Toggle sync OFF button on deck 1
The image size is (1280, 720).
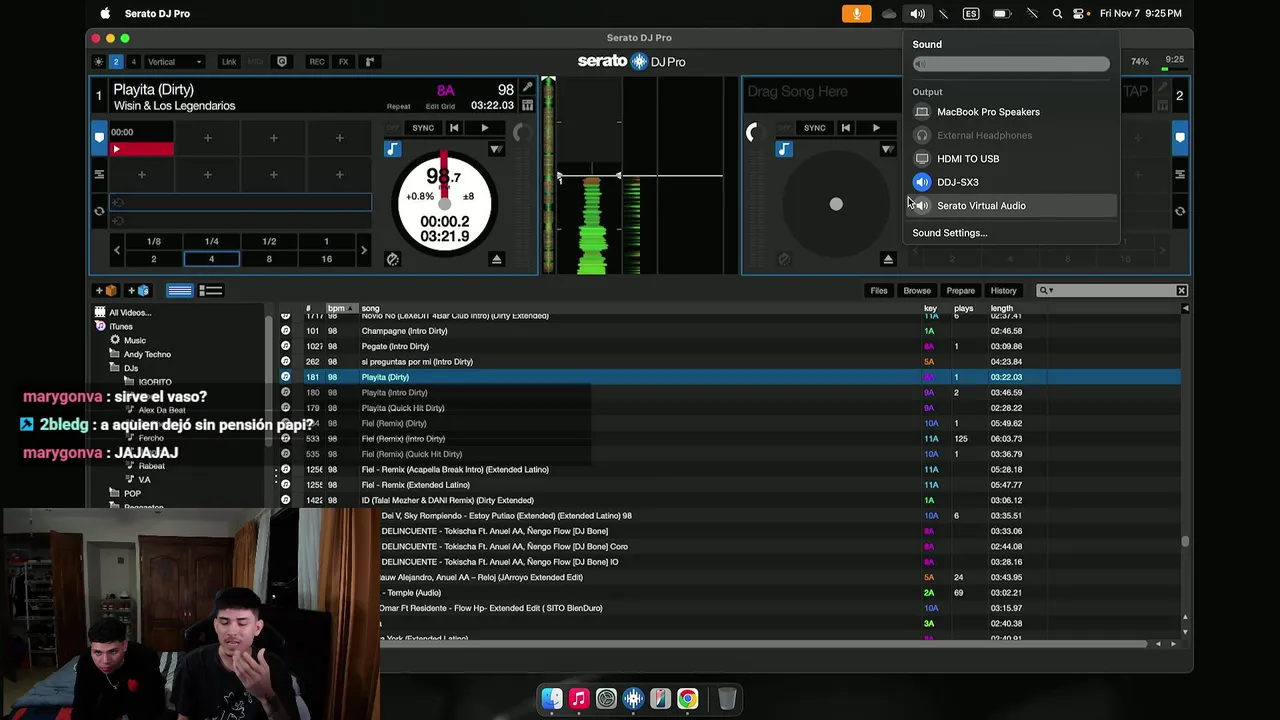[x=393, y=128]
